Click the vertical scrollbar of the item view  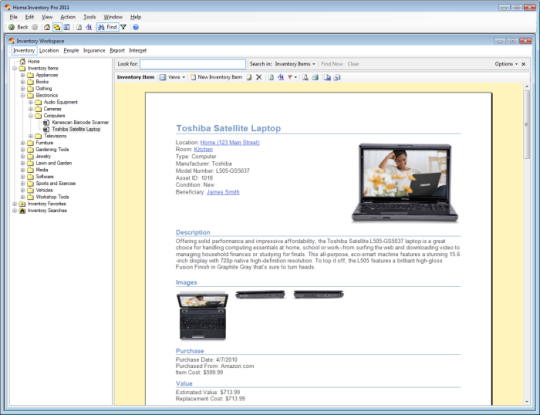pyautogui.click(x=526, y=244)
